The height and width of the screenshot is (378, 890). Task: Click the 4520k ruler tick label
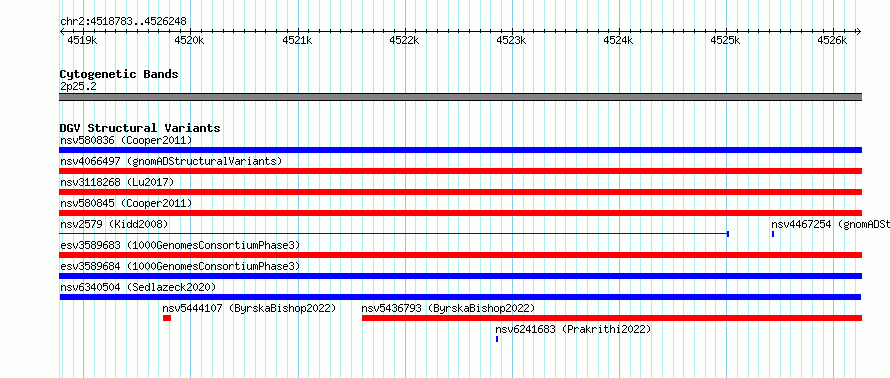(190, 40)
